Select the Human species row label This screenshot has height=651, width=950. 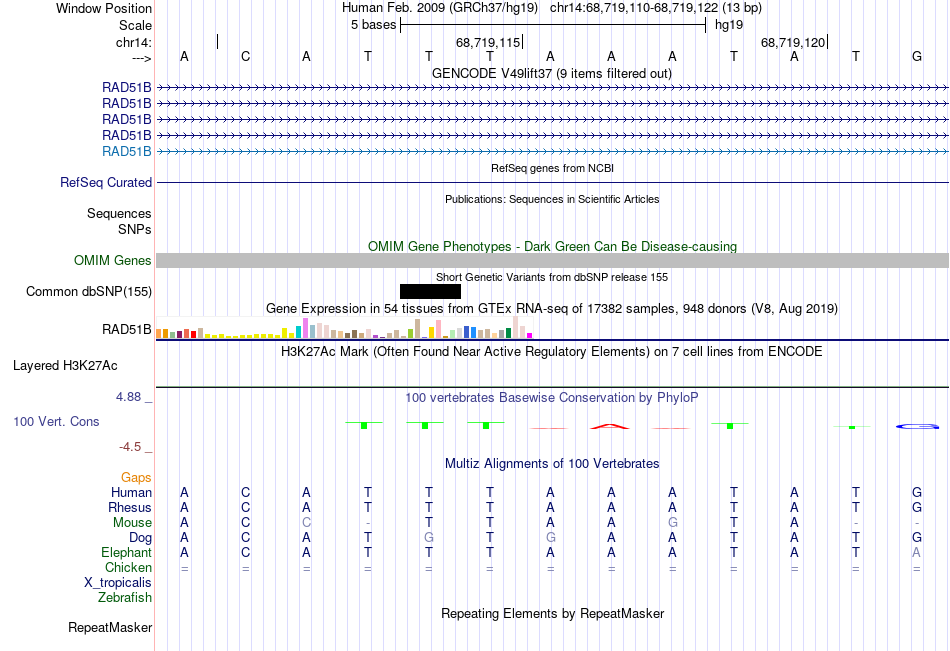pos(131,492)
